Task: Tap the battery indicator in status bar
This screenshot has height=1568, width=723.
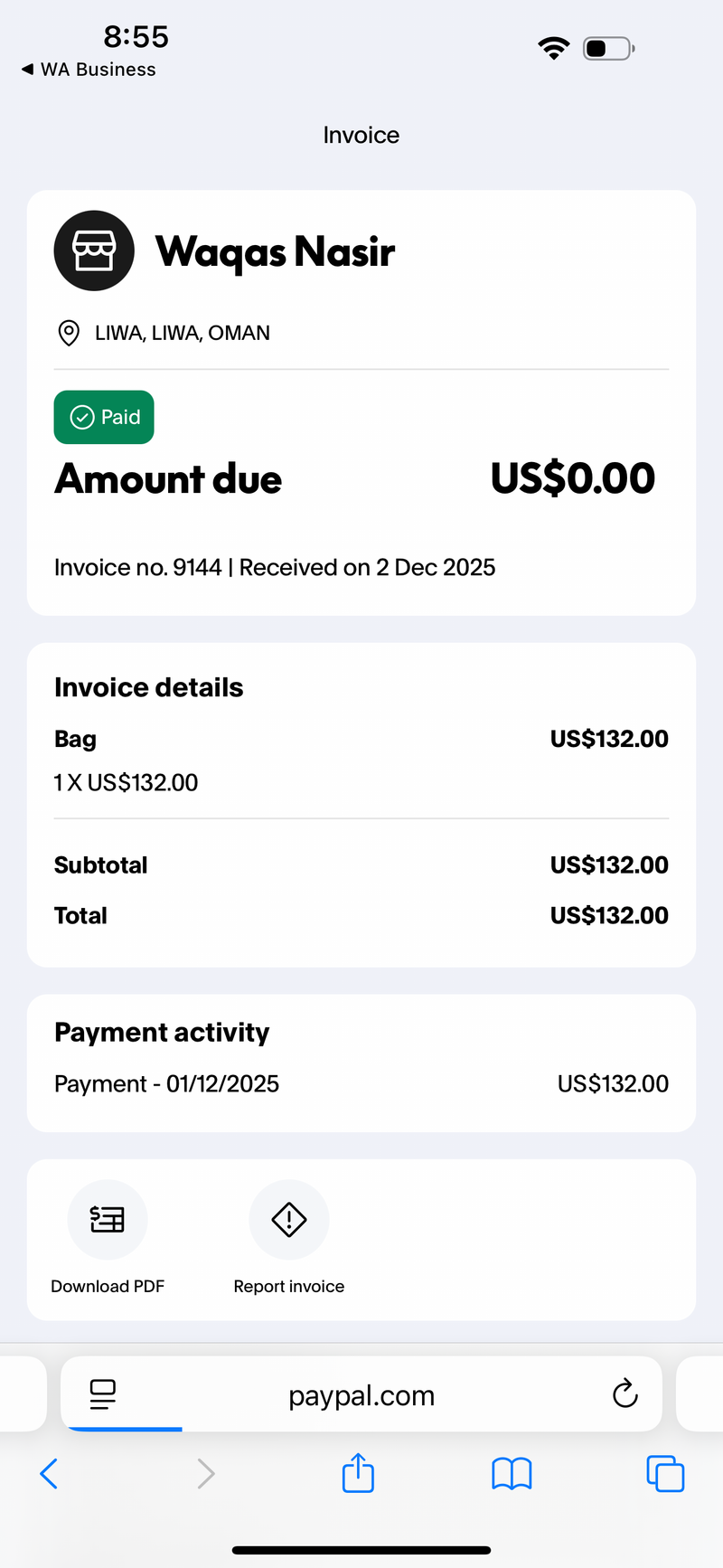Action: point(609,48)
